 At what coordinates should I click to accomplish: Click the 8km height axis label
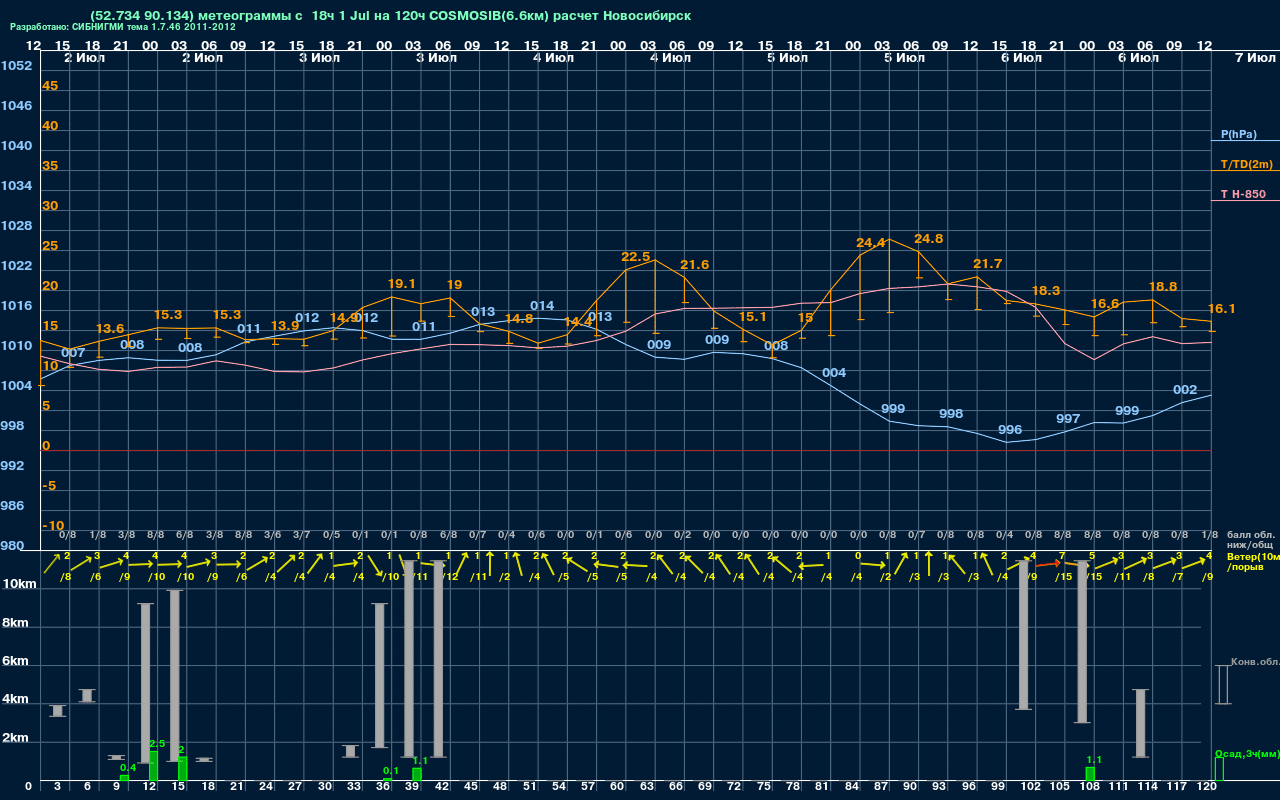click(16, 622)
